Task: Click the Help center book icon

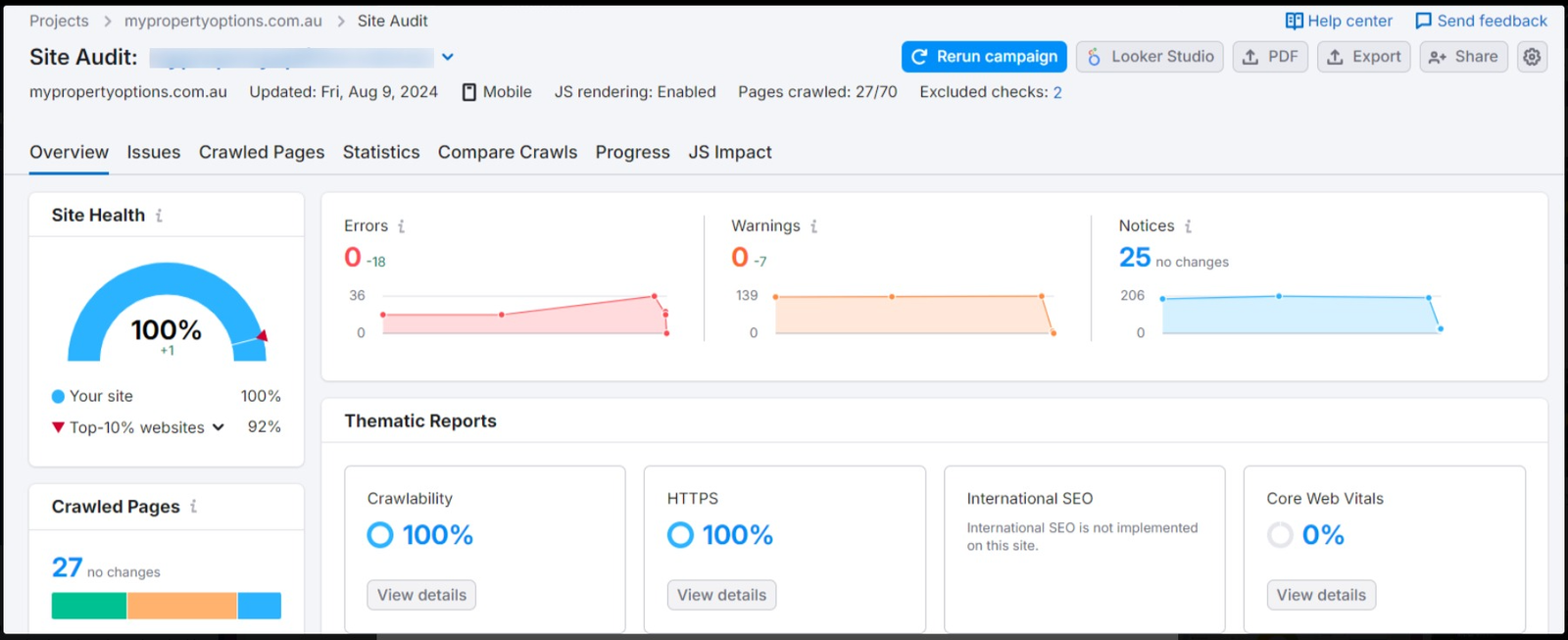Action: [1295, 21]
